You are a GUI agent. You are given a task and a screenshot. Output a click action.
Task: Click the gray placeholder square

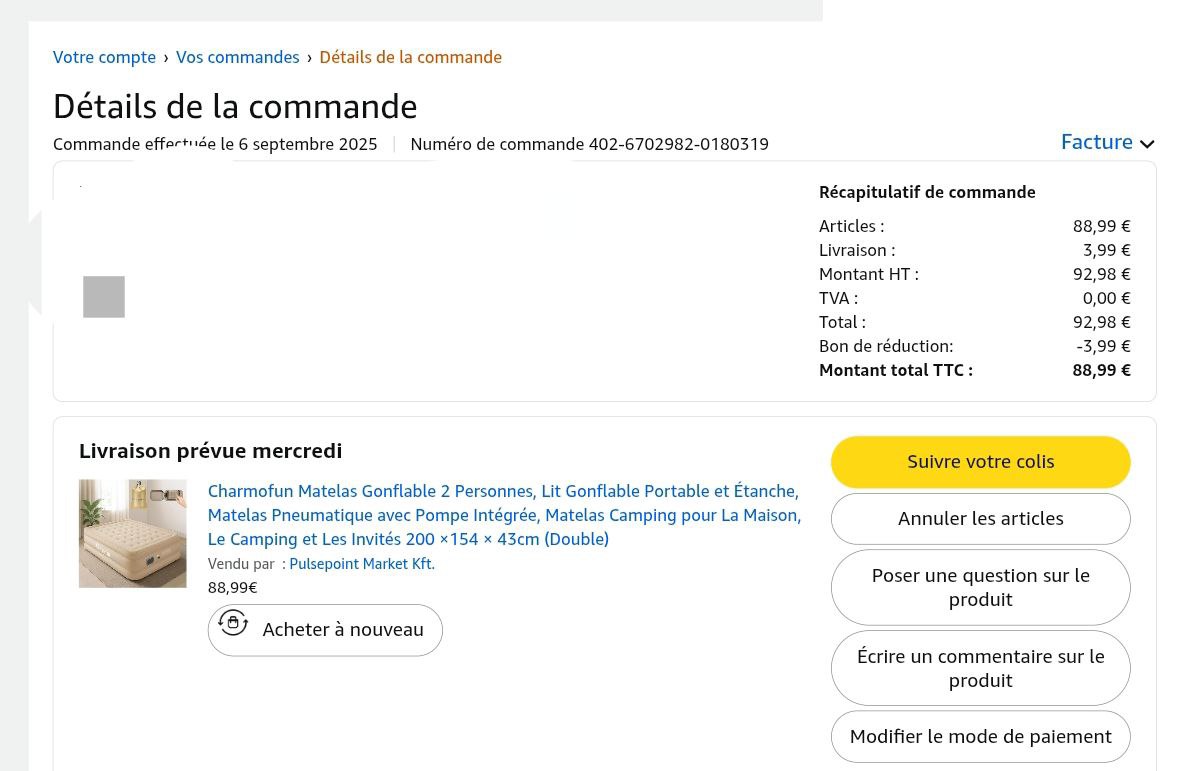(104, 297)
